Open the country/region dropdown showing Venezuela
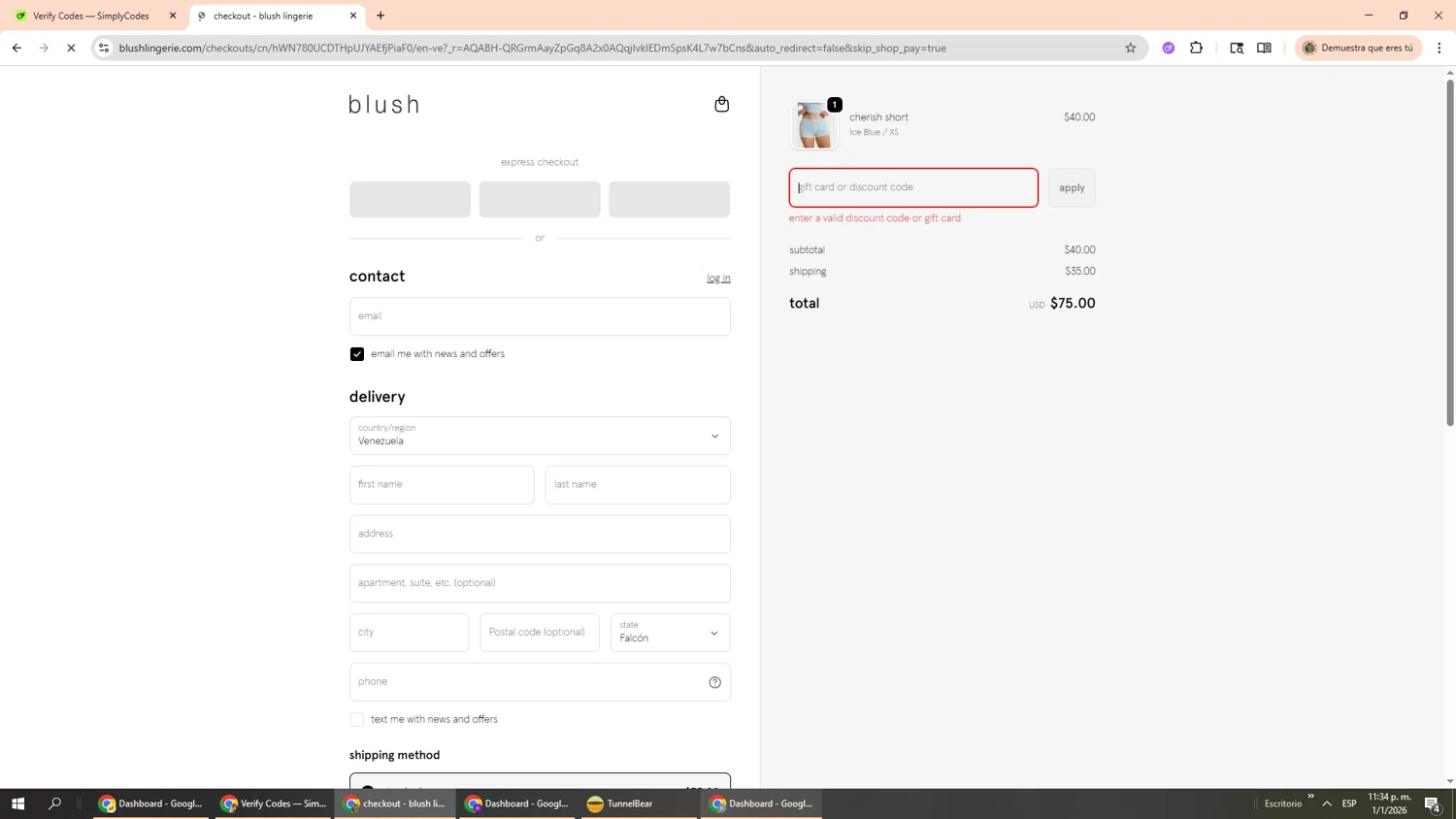 (x=540, y=436)
